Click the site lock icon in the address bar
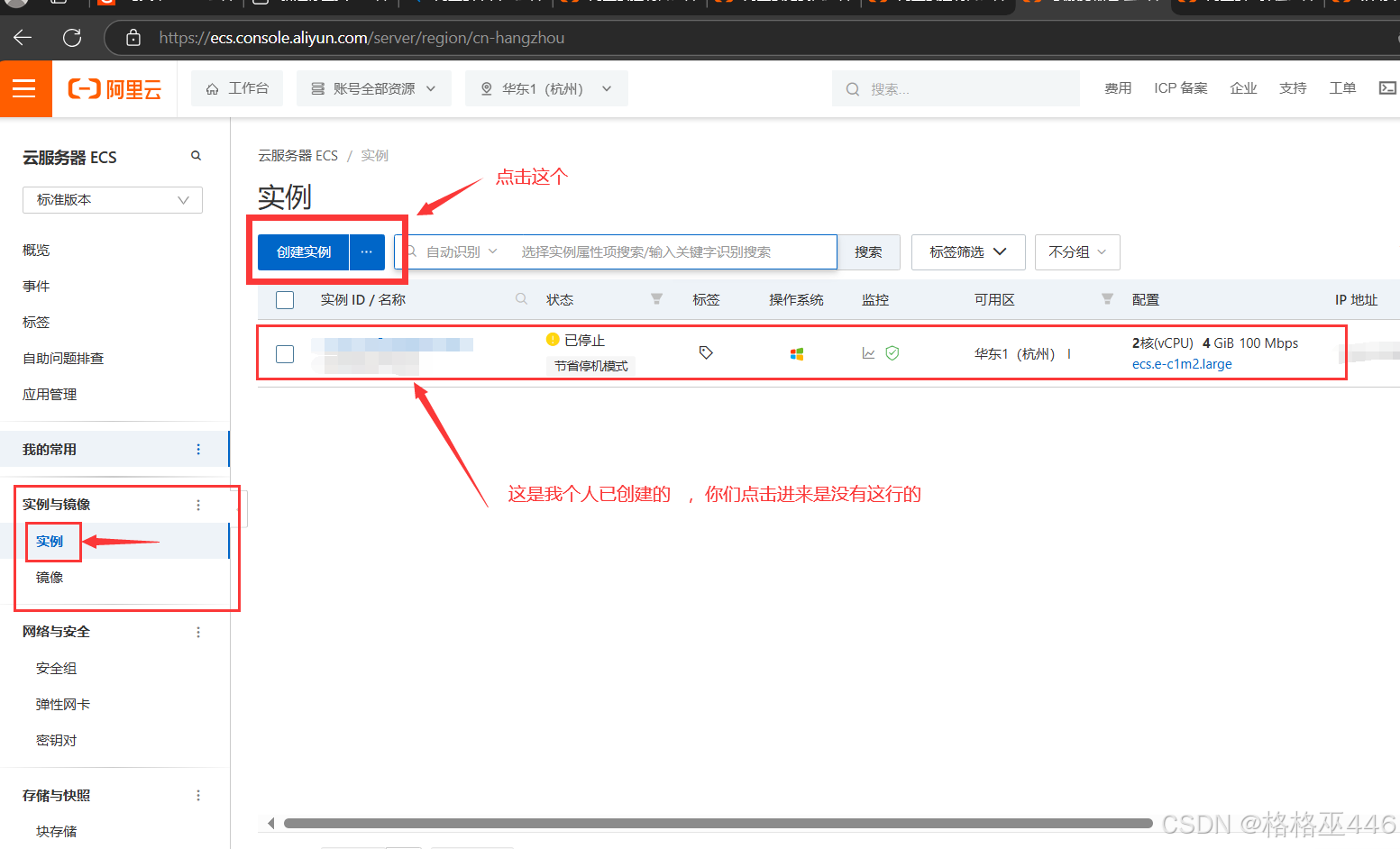Viewport: 1400px width, 849px height. point(133,38)
